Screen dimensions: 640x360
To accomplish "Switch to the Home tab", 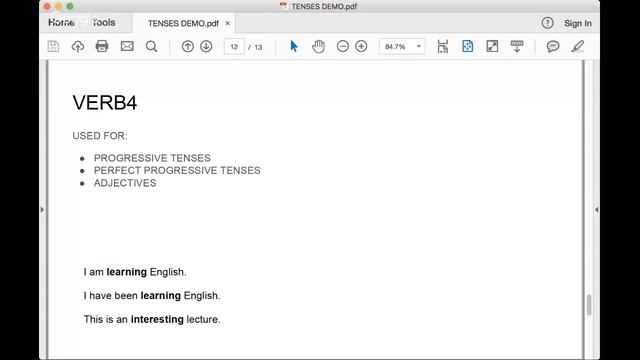I will tap(61, 22).
